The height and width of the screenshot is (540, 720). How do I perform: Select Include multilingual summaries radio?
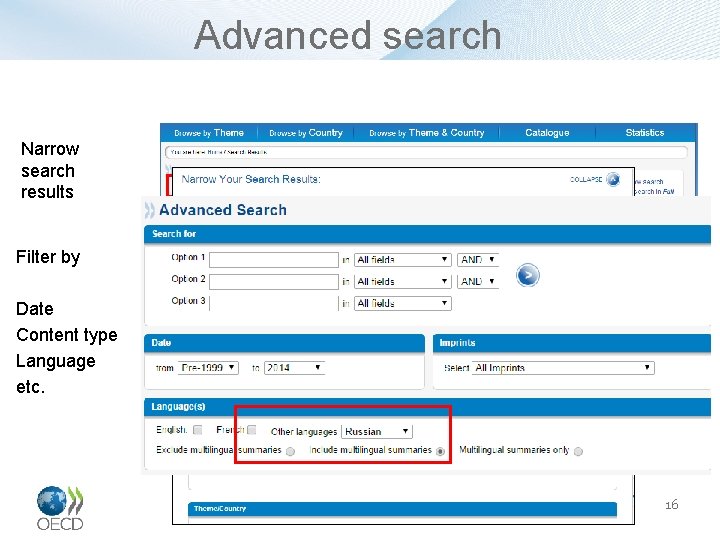point(440,451)
